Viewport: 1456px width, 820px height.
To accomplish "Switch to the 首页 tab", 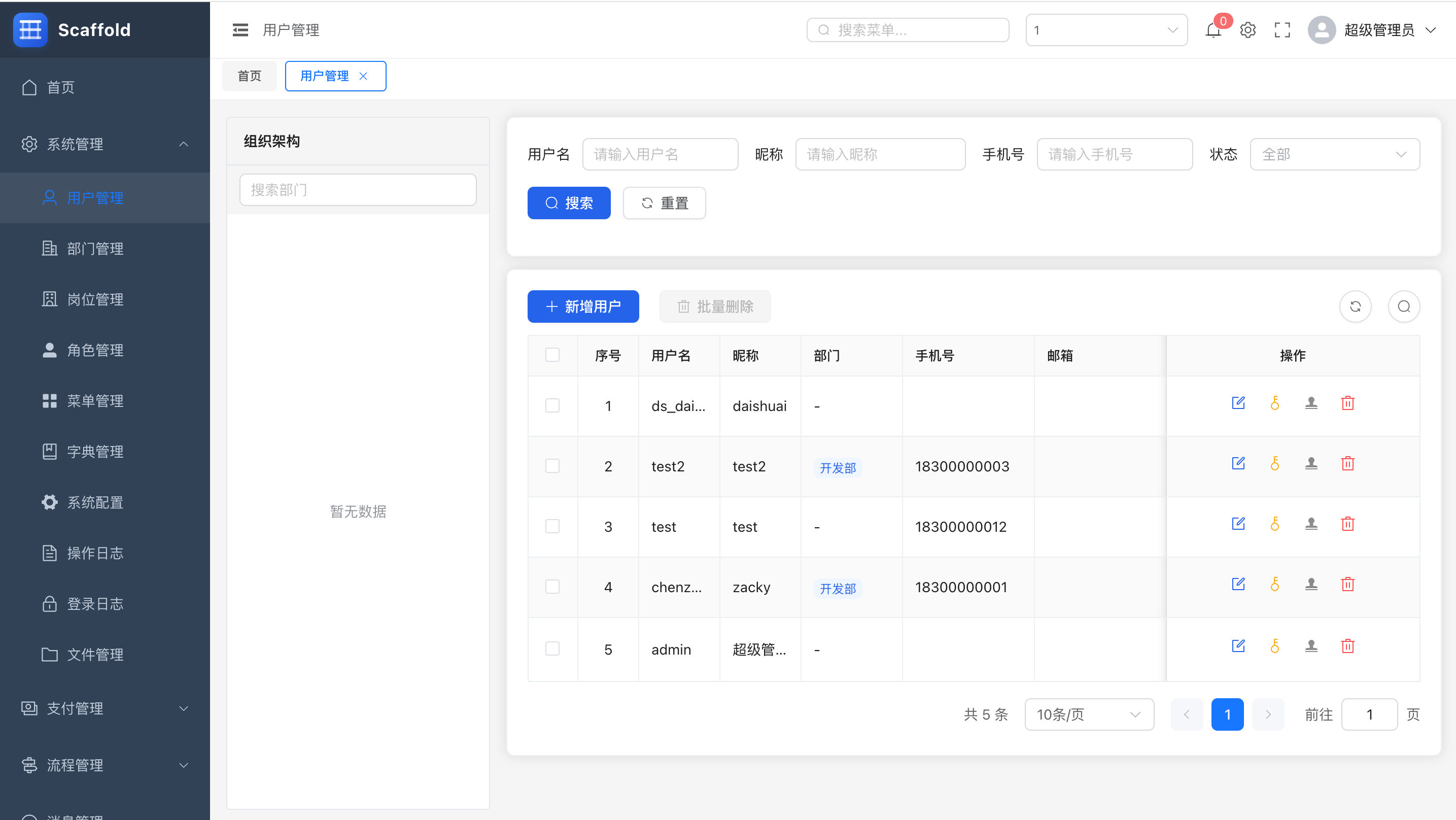I will click(249, 76).
